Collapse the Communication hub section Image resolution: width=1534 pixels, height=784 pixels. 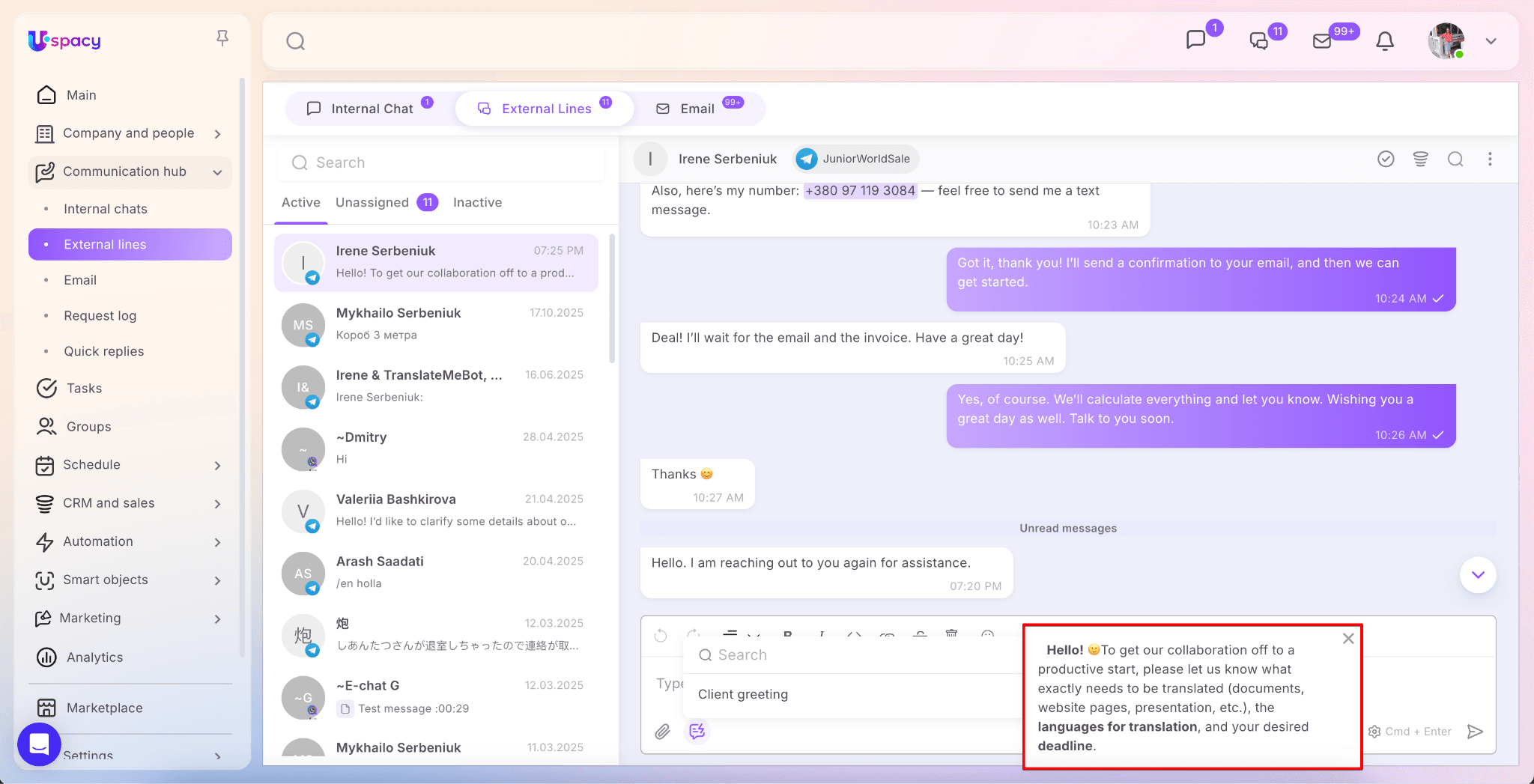(x=217, y=172)
